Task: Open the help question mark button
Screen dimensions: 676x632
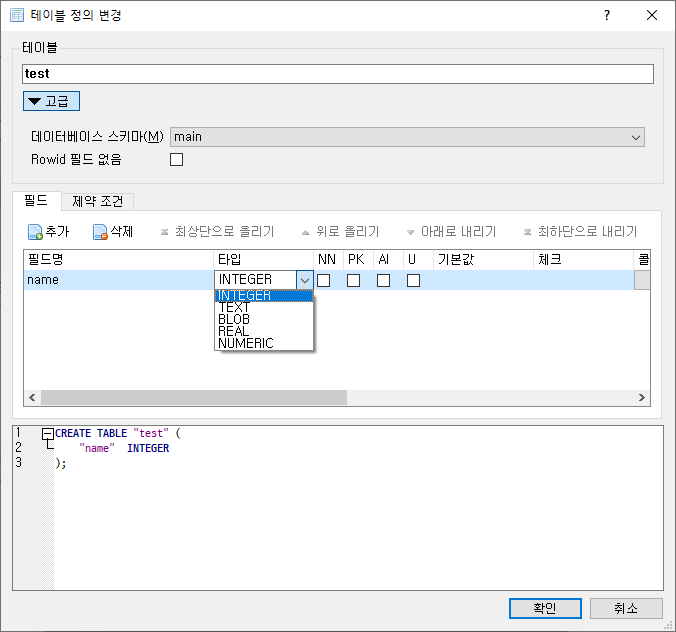Action: 607,16
